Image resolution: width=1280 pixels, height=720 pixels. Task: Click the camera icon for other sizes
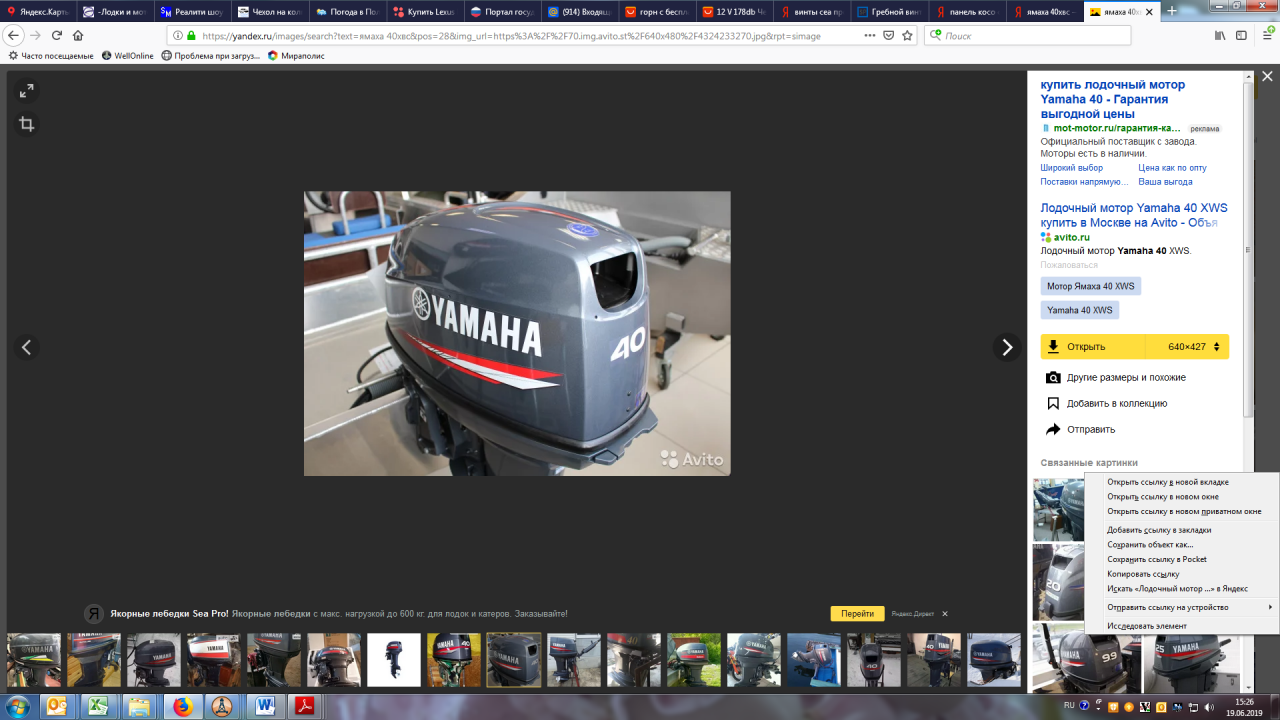tap(1052, 378)
